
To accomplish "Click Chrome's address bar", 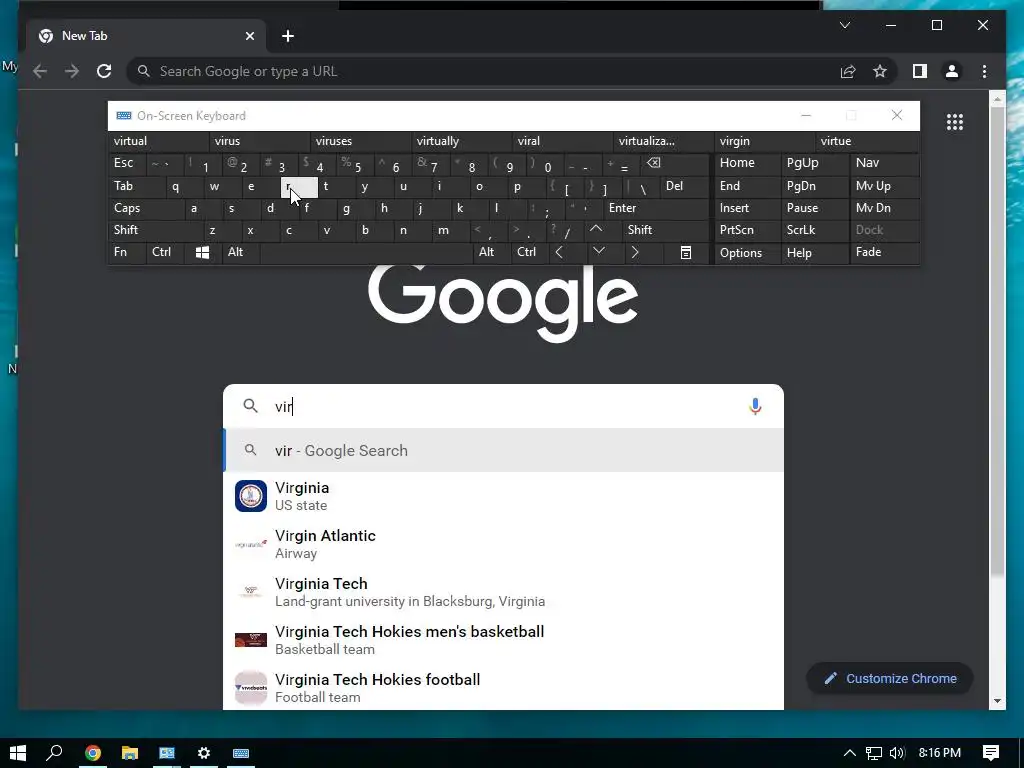I will 483,71.
